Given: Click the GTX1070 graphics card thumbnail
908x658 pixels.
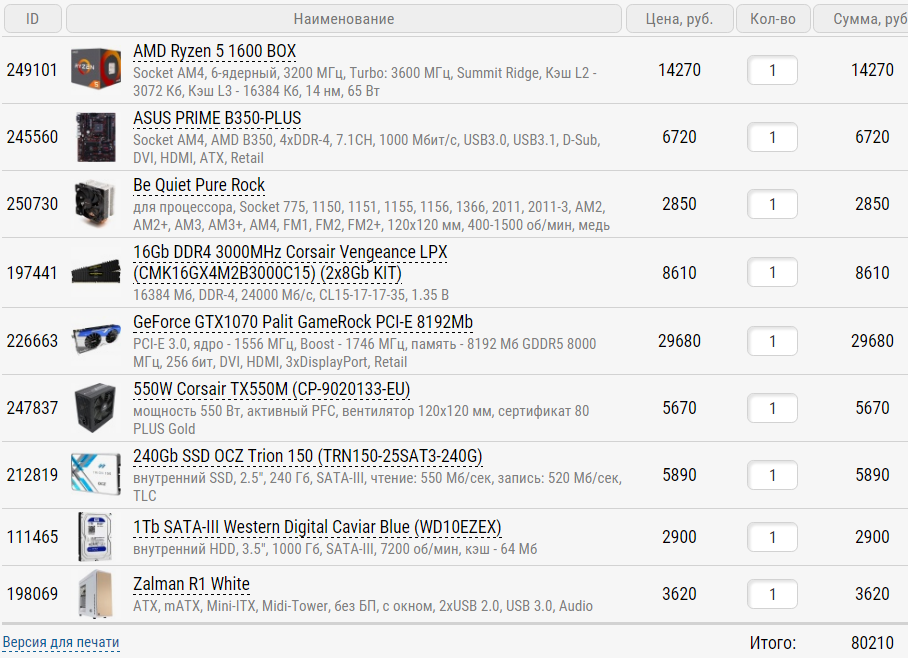Looking at the screenshot, I should (x=96, y=338).
